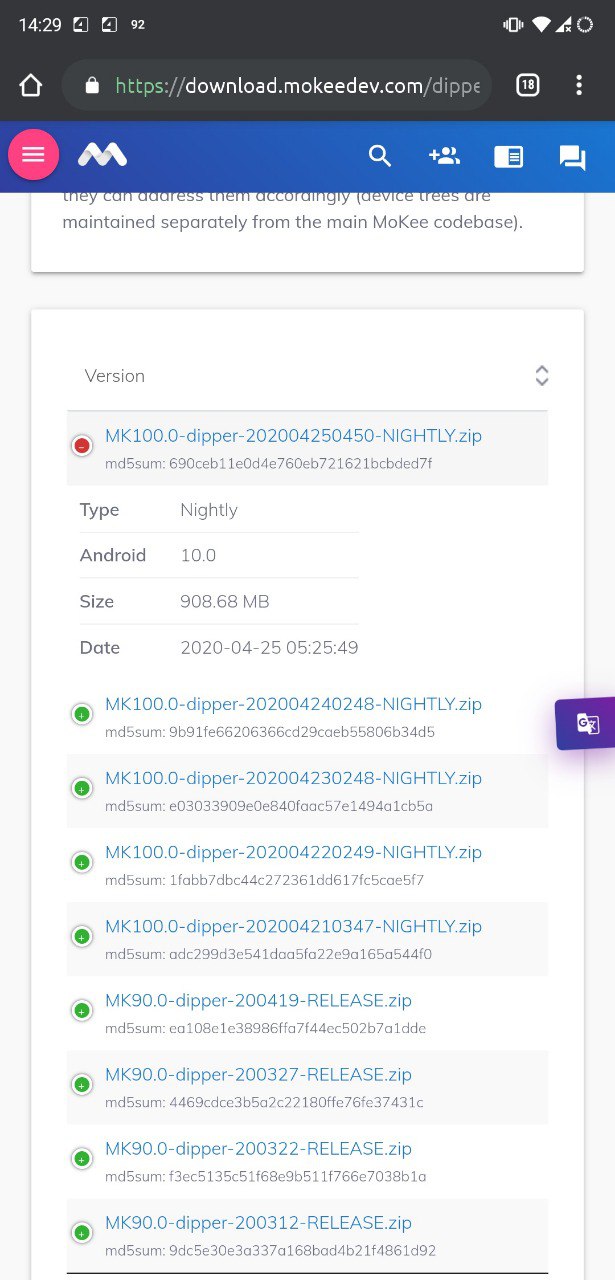615x1280 pixels.
Task: Select md5sum text starting e03033909e0e
Action: click(x=269, y=806)
